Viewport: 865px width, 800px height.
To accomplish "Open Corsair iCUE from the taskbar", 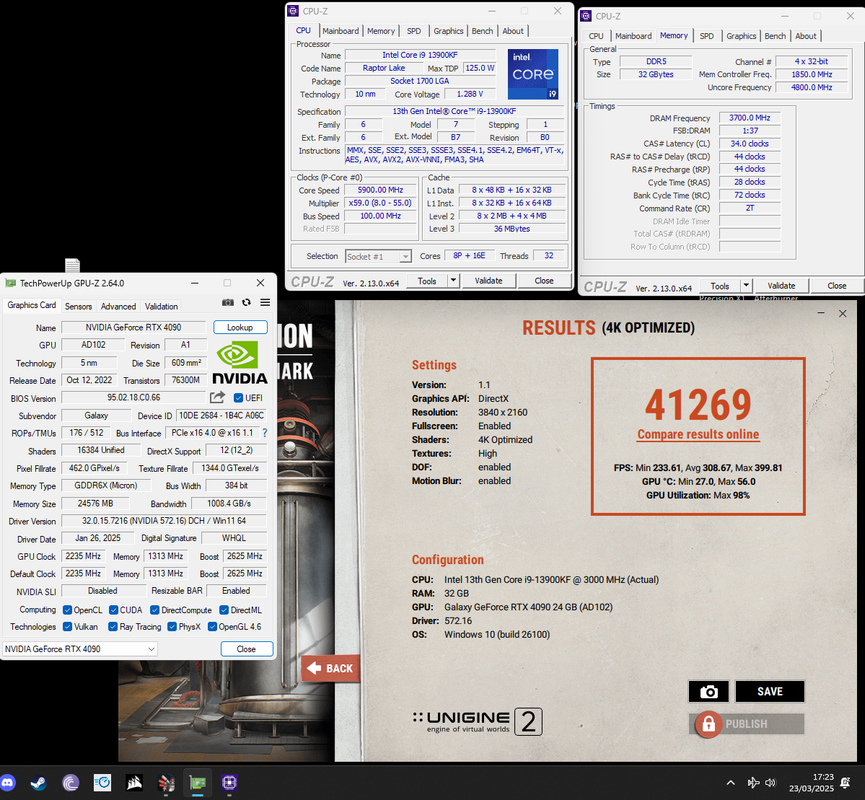I will pyautogui.click(x=134, y=782).
